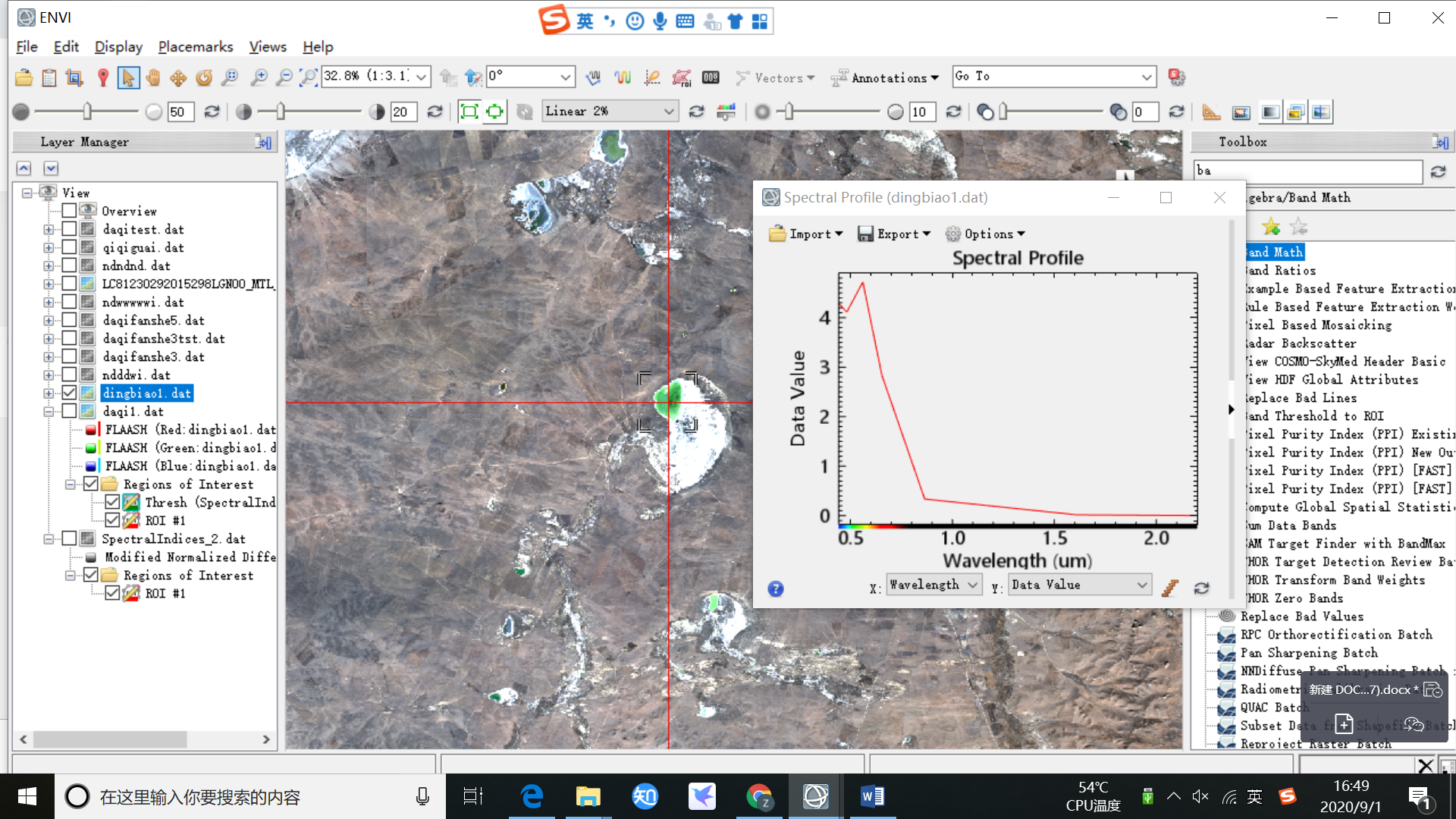Open the Region of Interest tool
Screen dimensions: 1456x819
(x=682, y=77)
